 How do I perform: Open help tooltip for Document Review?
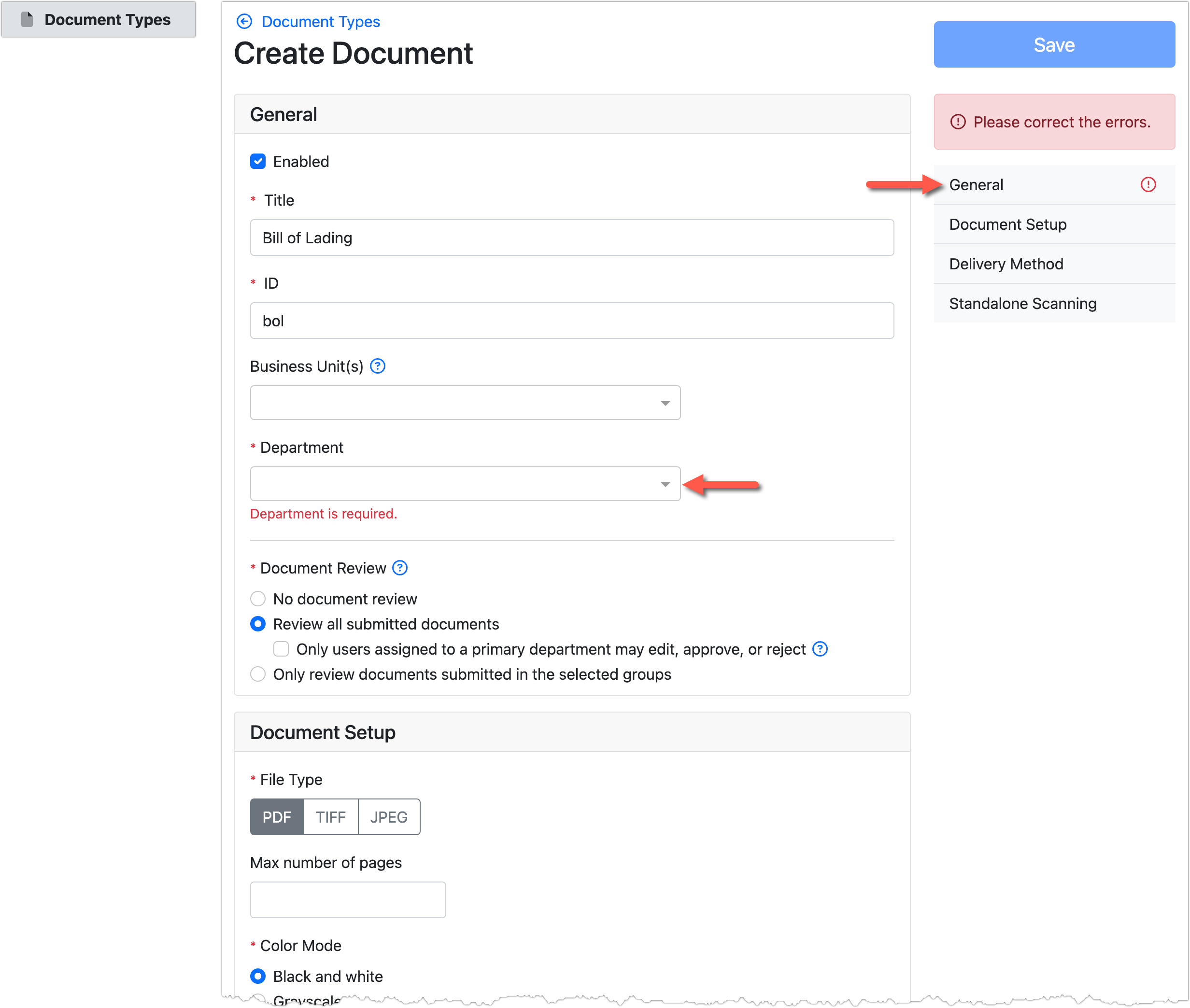pos(400,567)
